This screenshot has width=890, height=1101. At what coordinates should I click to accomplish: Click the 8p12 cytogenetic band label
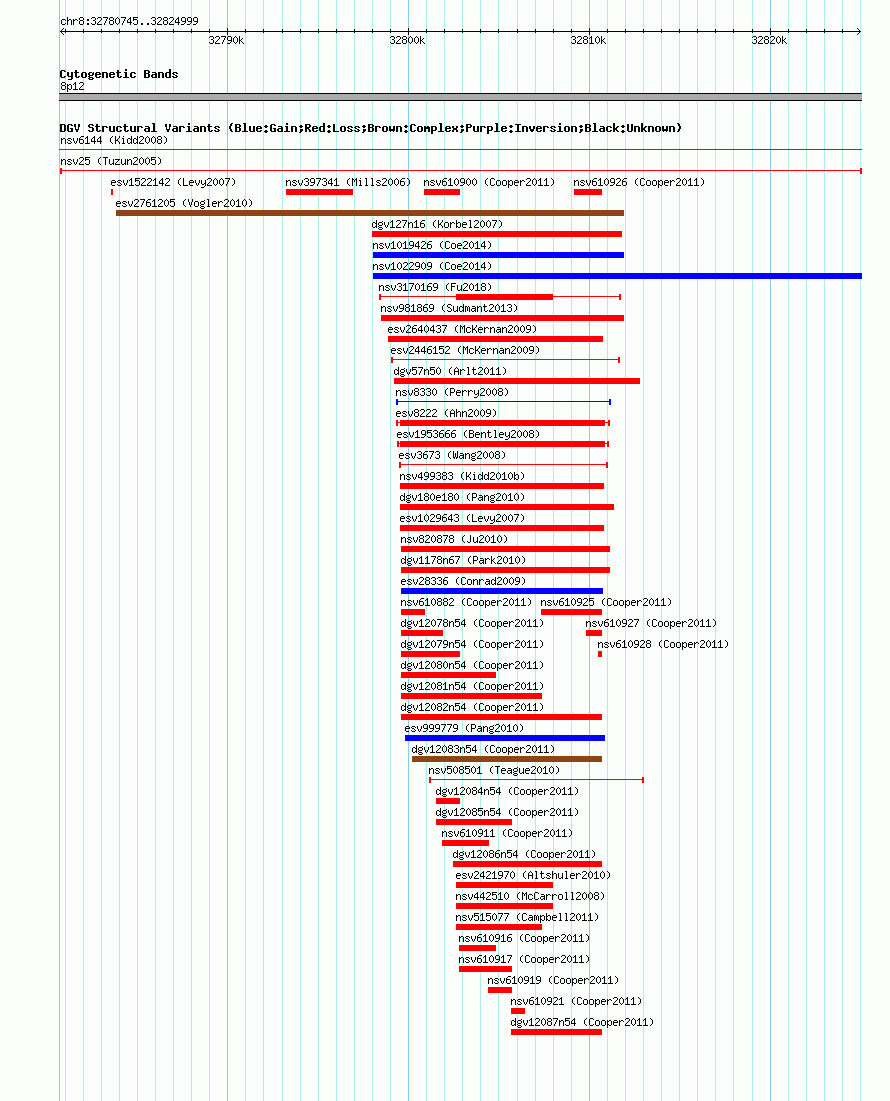point(72,87)
